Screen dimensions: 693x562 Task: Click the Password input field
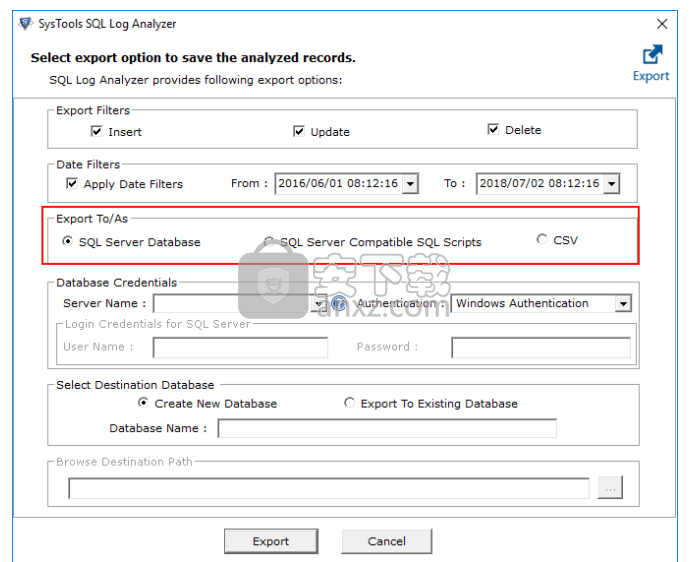pyautogui.click(x=541, y=347)
